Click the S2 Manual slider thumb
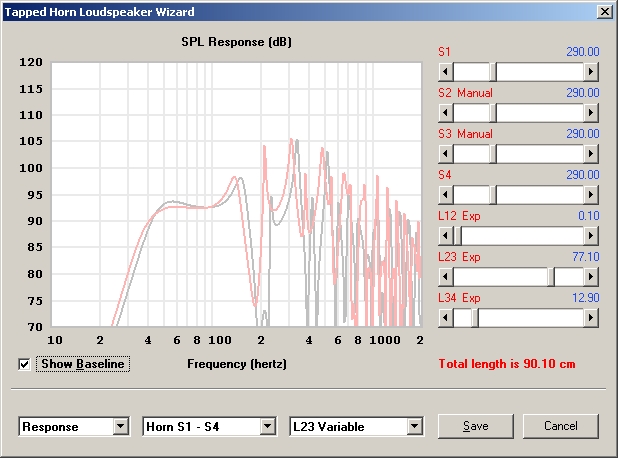Image resolution: width=618 pixels, height=458 pixels. [493, 113]
